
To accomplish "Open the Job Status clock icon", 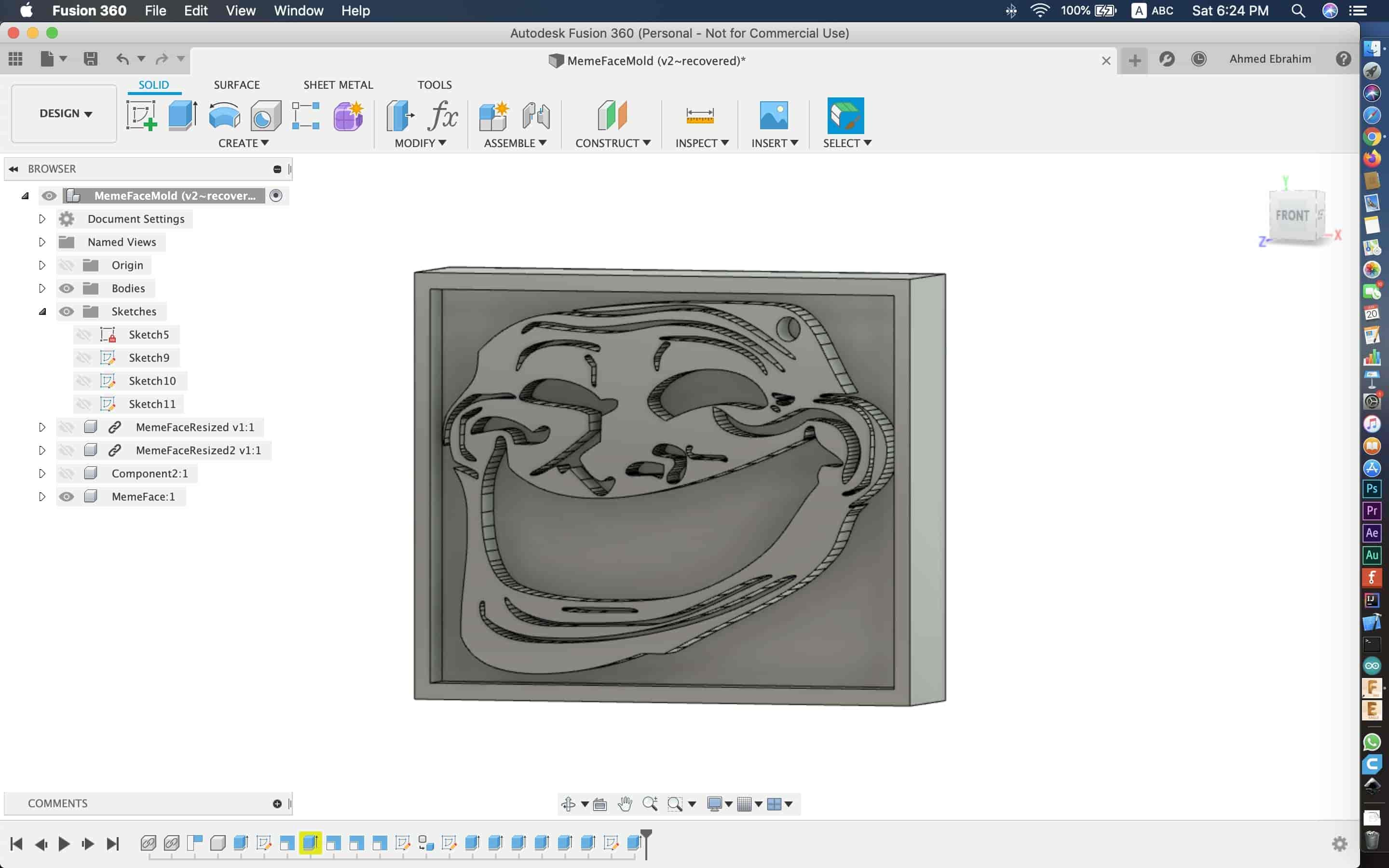I will click(1198, 58).
